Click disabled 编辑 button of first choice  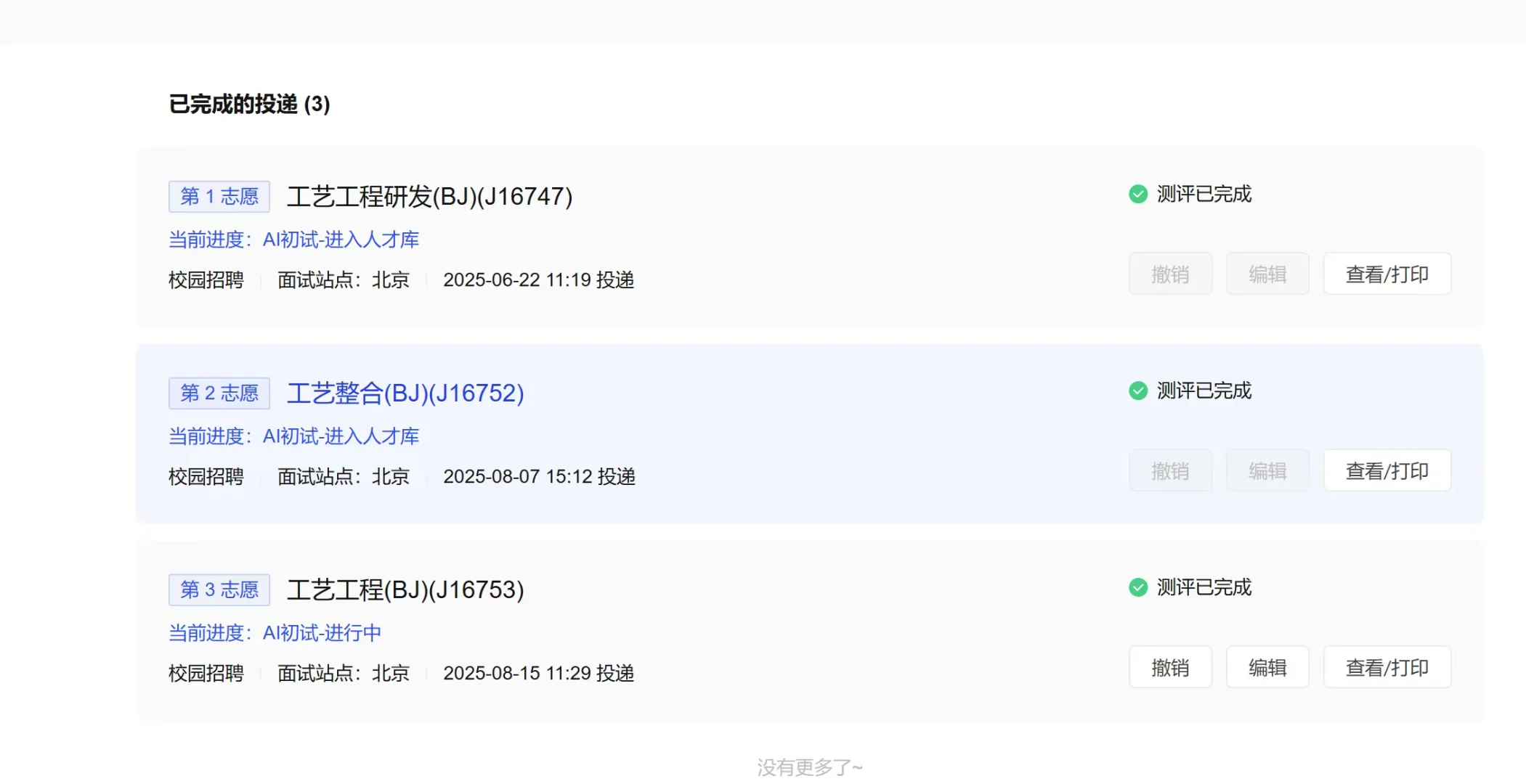click(1267, 274)
